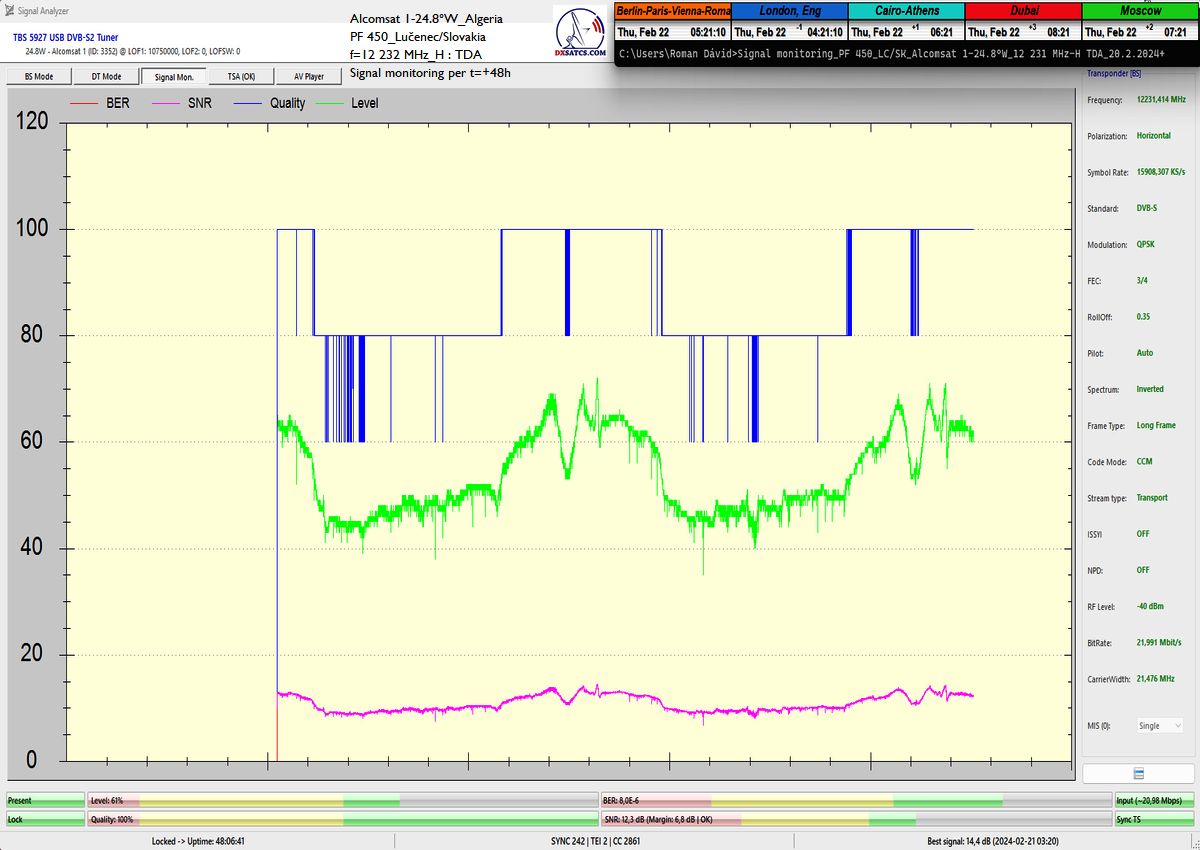Open the BS Mode tab

point(39,76)
